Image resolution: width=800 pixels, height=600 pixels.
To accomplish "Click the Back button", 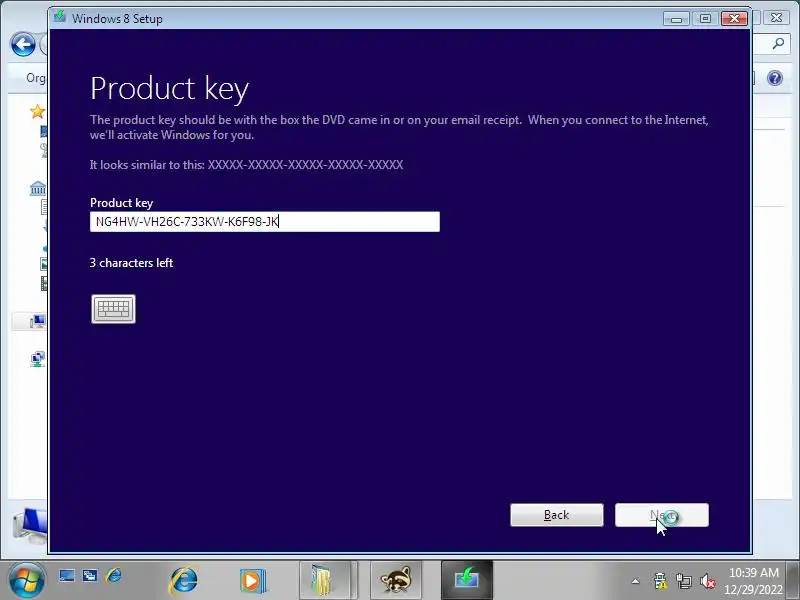I will (x=557, y=515).
